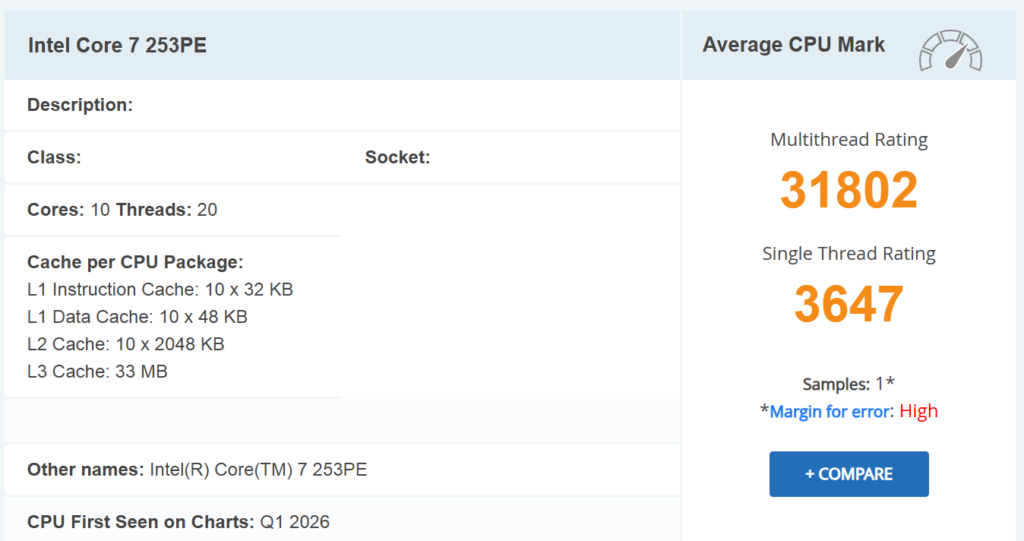1024x541 pixels.
Task: Click the Socket label
Action: [397, 157]
